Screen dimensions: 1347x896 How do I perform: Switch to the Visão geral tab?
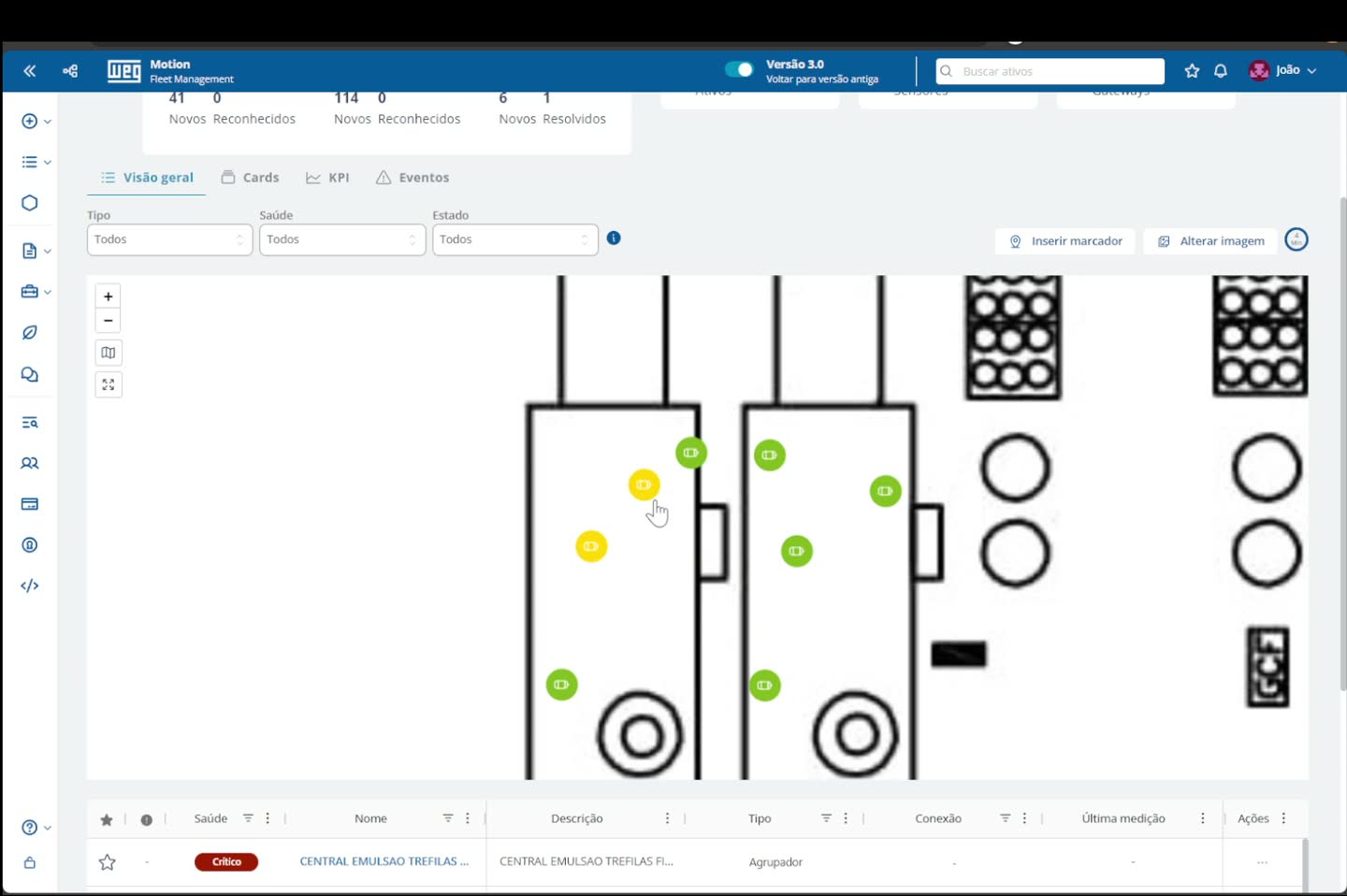click(x=147, y=178)
